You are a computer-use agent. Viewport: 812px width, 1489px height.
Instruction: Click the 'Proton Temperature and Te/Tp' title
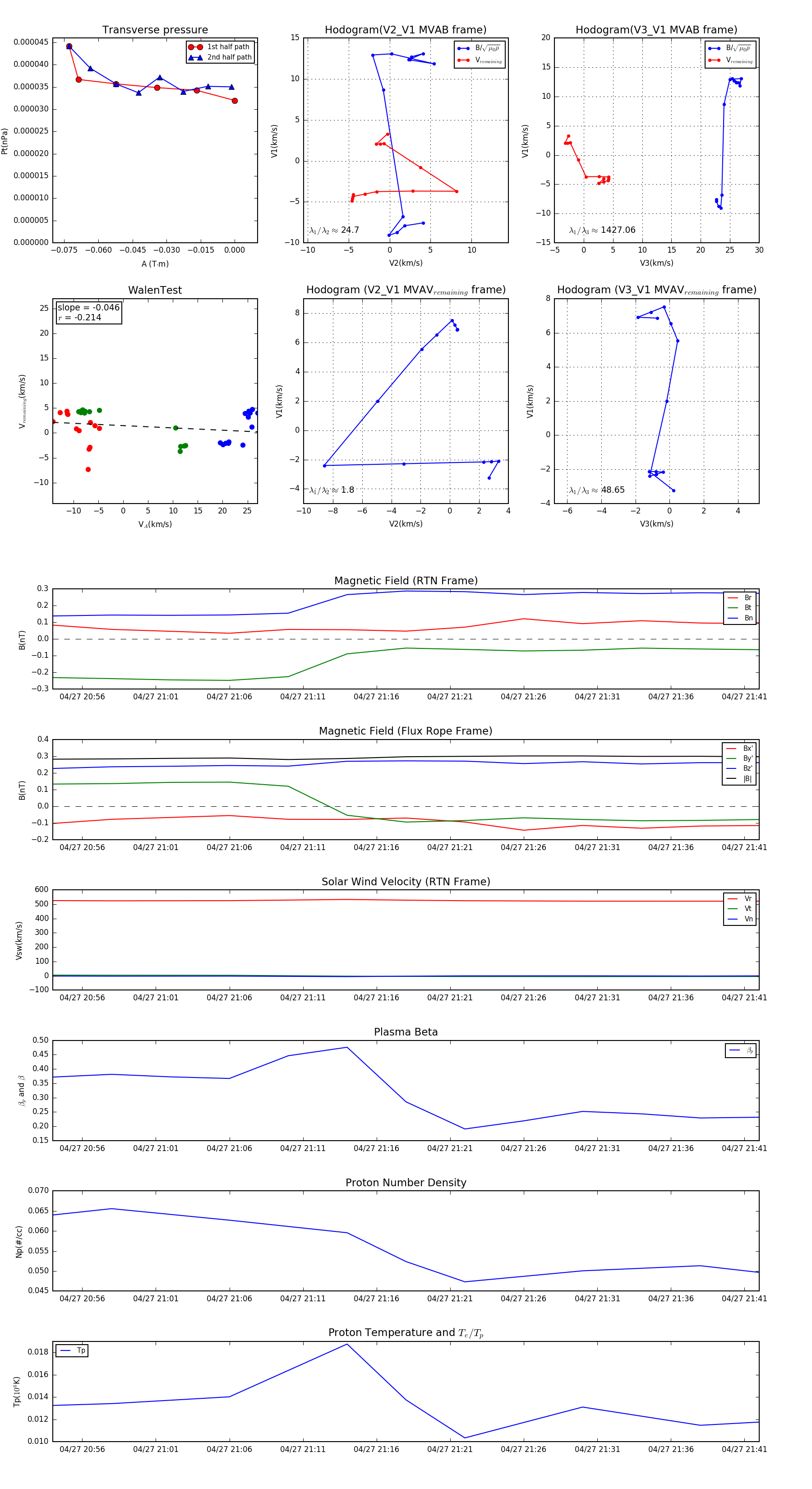pos(406,1333)
